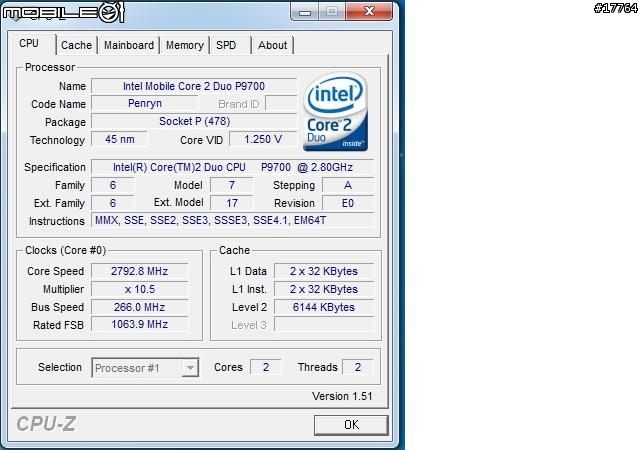The height and width of the screenshot is (450, 640).
Task: Click the Package value Socket P (478)
Action: (194, 121)
